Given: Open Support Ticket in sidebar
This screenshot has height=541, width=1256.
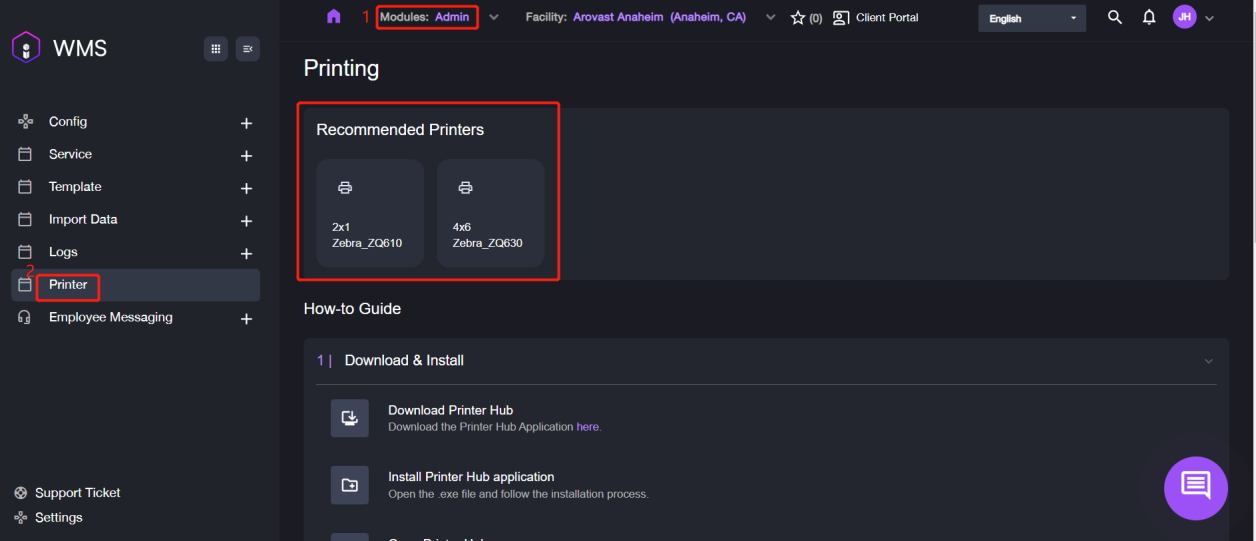Looking at the screenshot, I should click(x=77, y=493).
